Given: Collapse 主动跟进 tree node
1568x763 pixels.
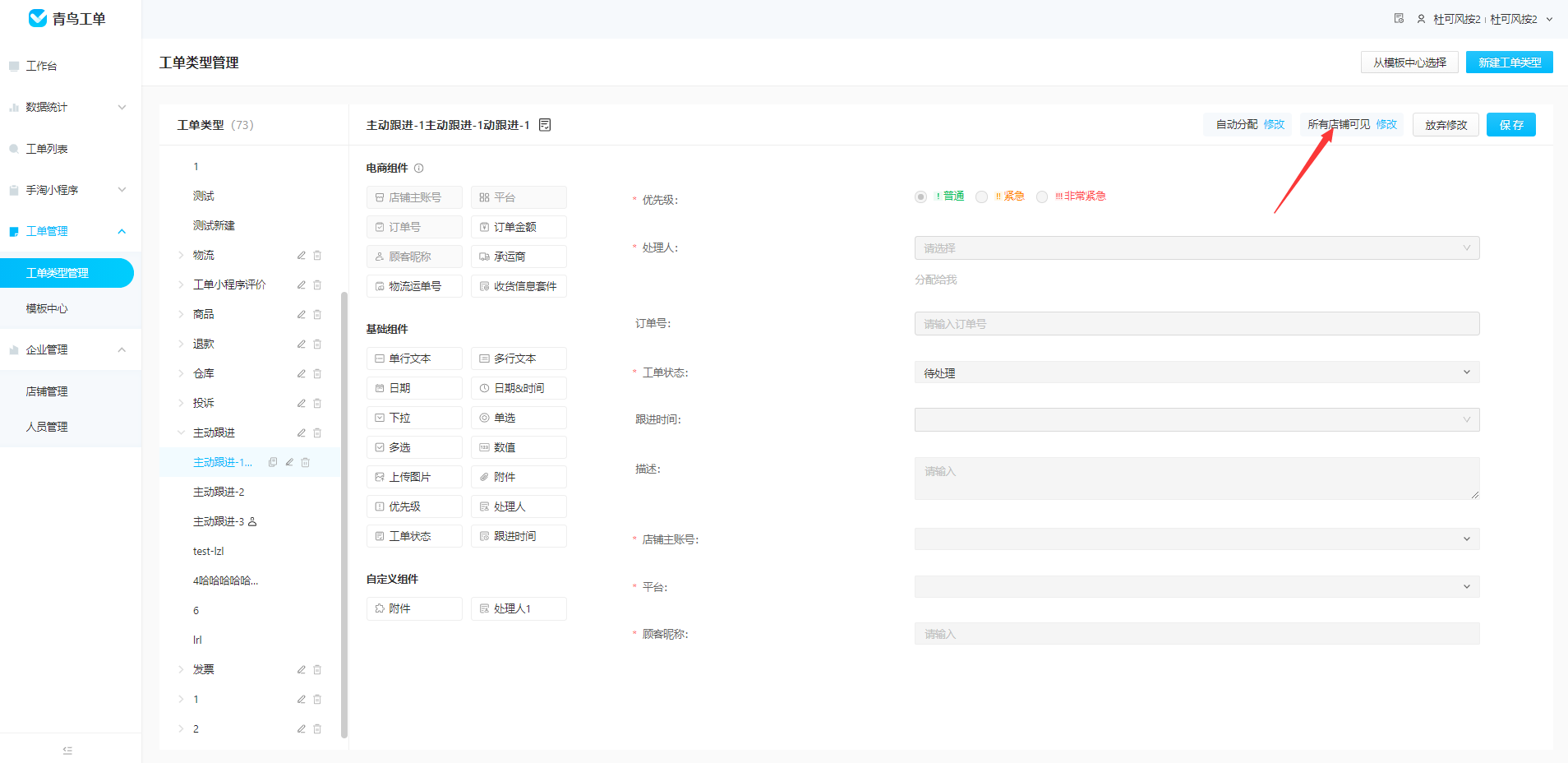Looking at the screenshot, I should pyautogui.click(x=181, y=433).
